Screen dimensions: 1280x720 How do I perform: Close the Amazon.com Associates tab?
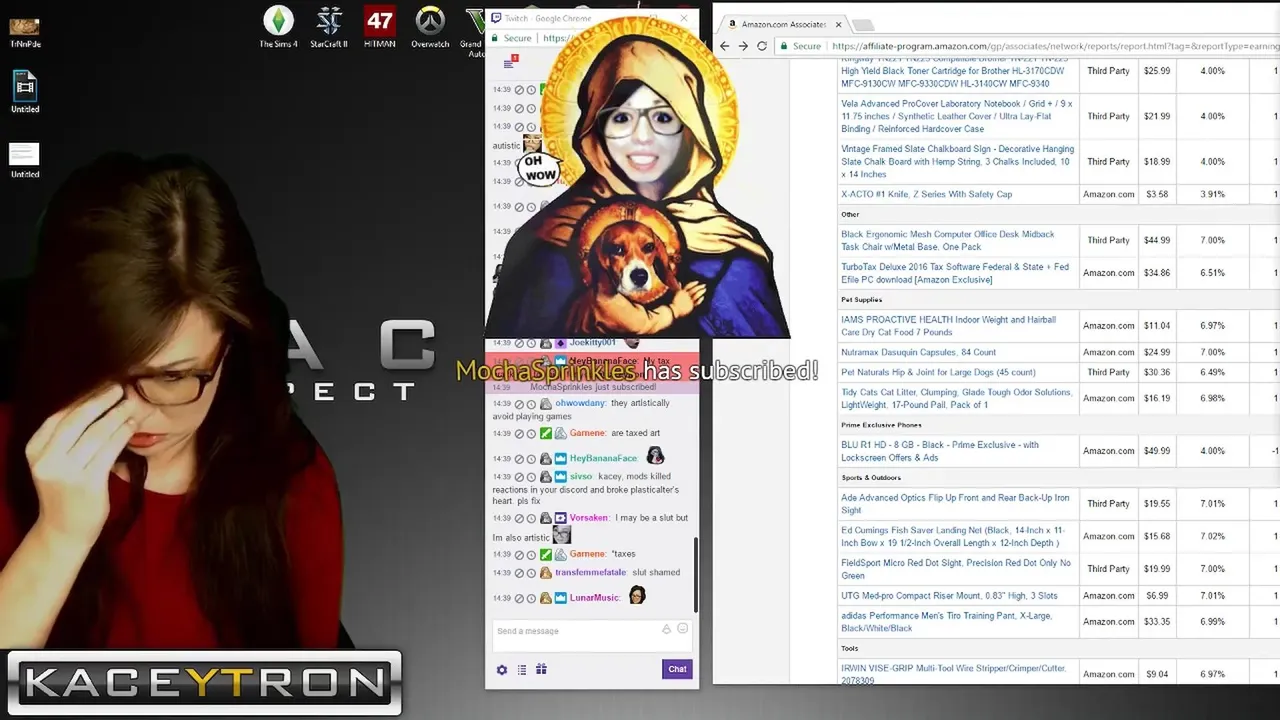click(838, 24)
